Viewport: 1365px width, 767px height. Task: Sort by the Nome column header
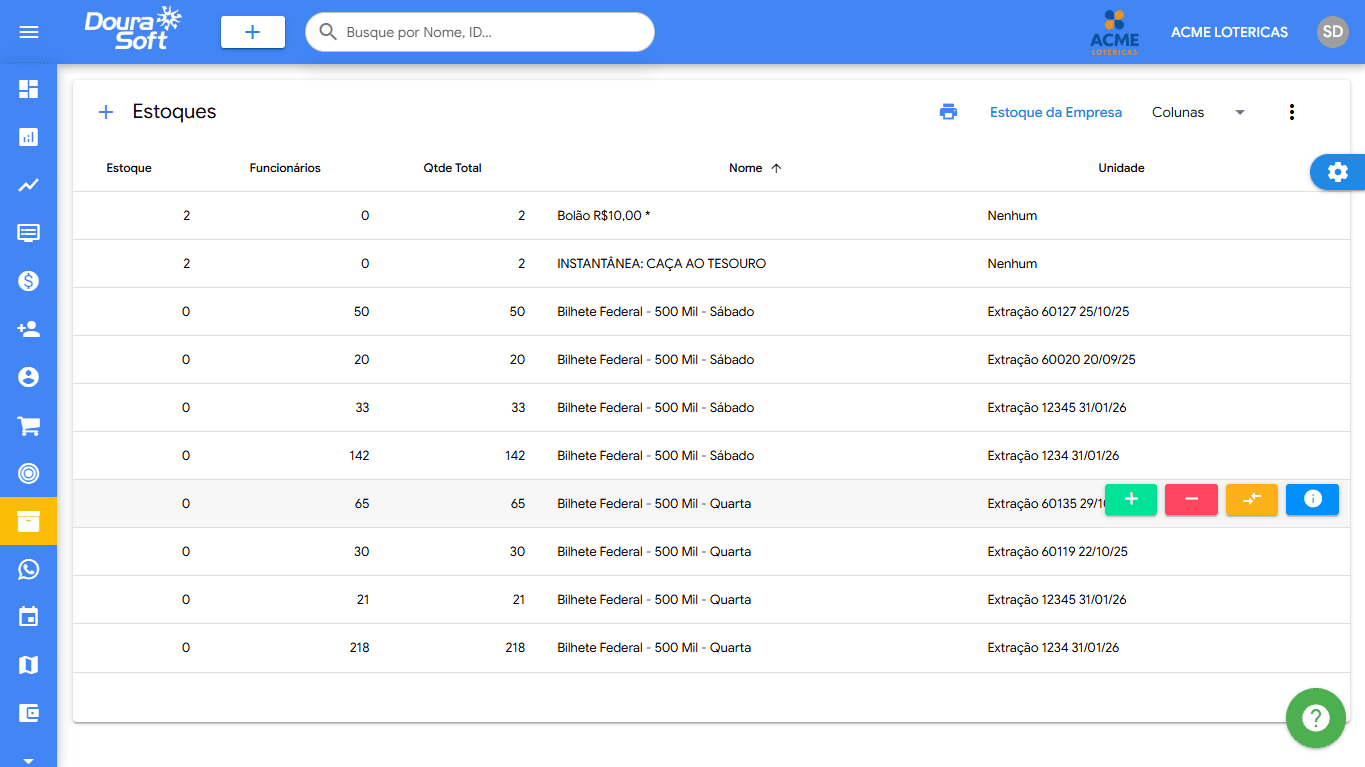(746, 168)
